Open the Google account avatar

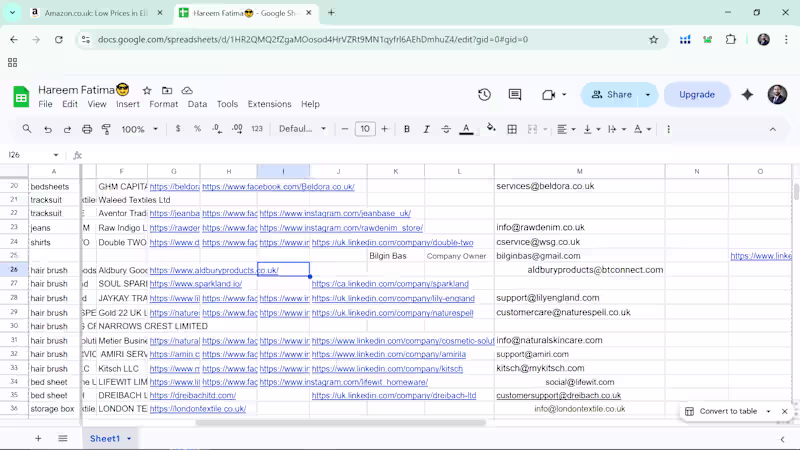click(x=777, y=94)
